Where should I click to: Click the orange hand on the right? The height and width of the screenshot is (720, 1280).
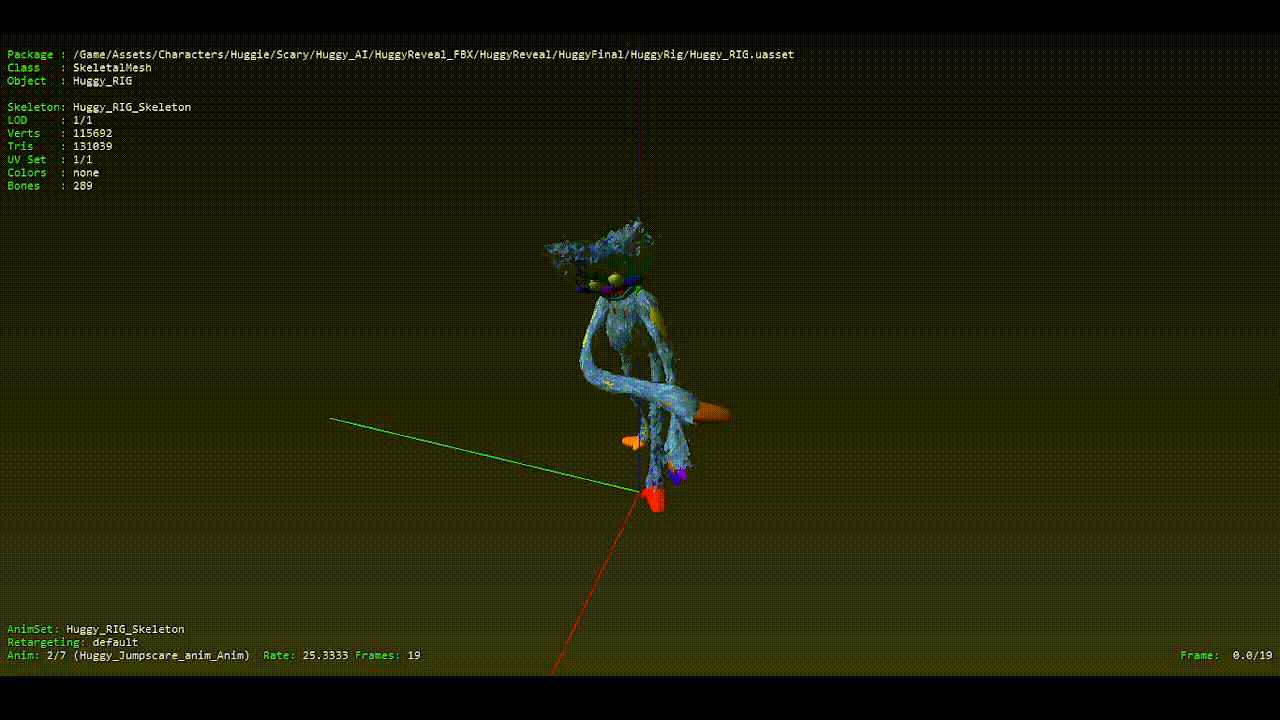click(x=713, y=411)
